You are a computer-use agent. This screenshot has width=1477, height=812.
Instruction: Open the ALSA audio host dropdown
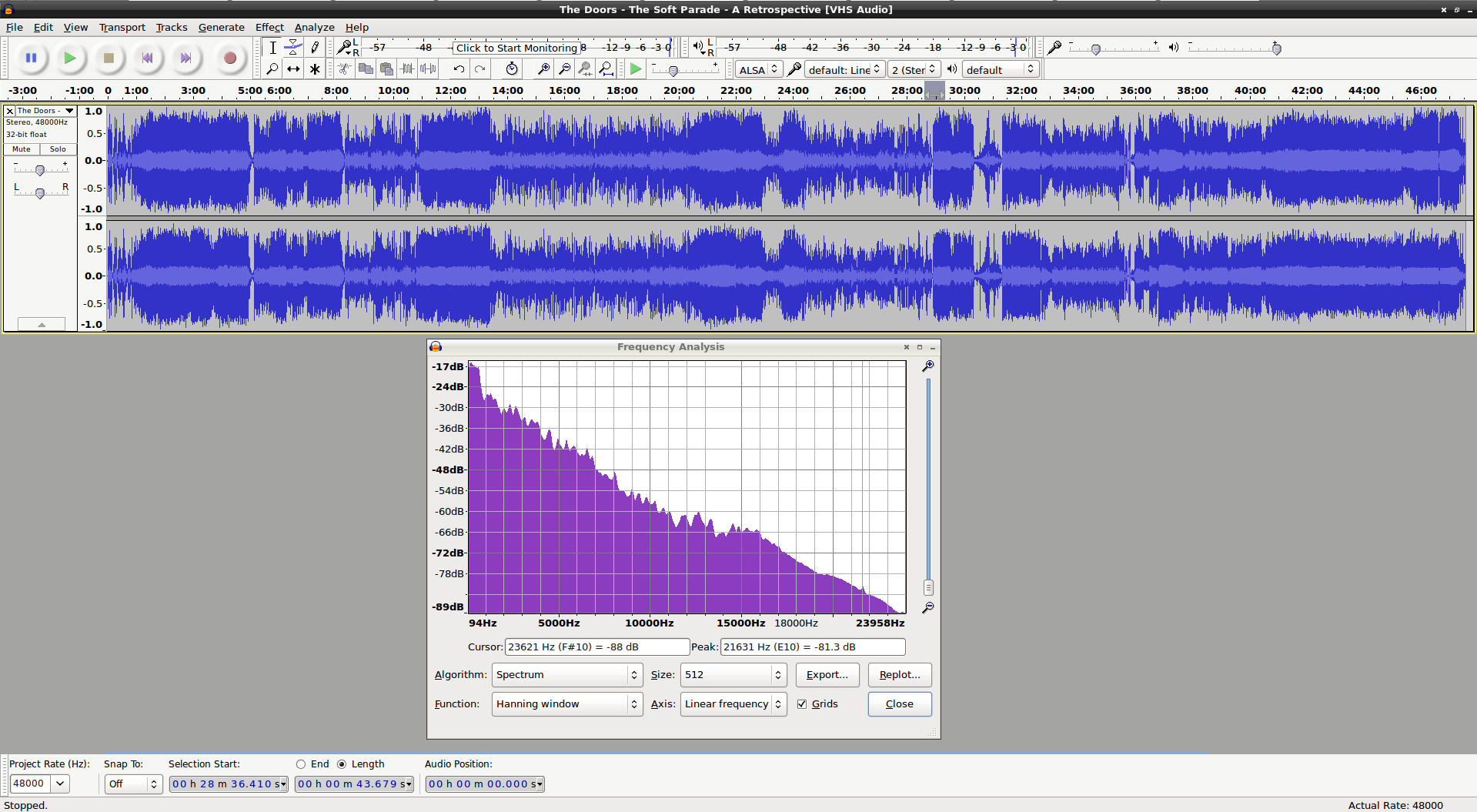tap(759, 69)
